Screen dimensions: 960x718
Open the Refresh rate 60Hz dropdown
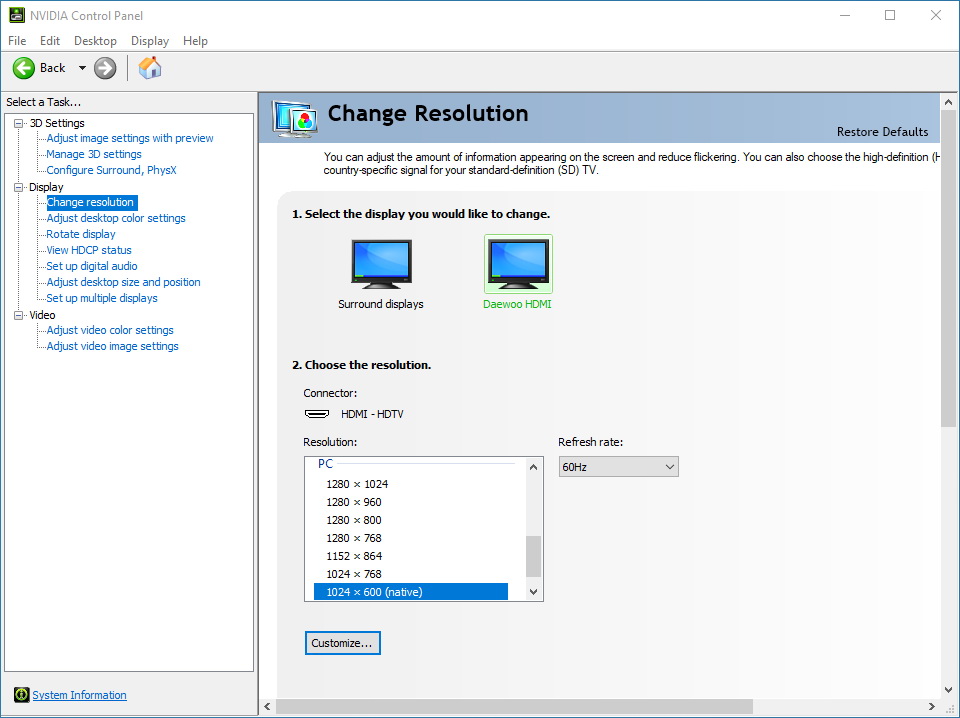coord(618,466)
